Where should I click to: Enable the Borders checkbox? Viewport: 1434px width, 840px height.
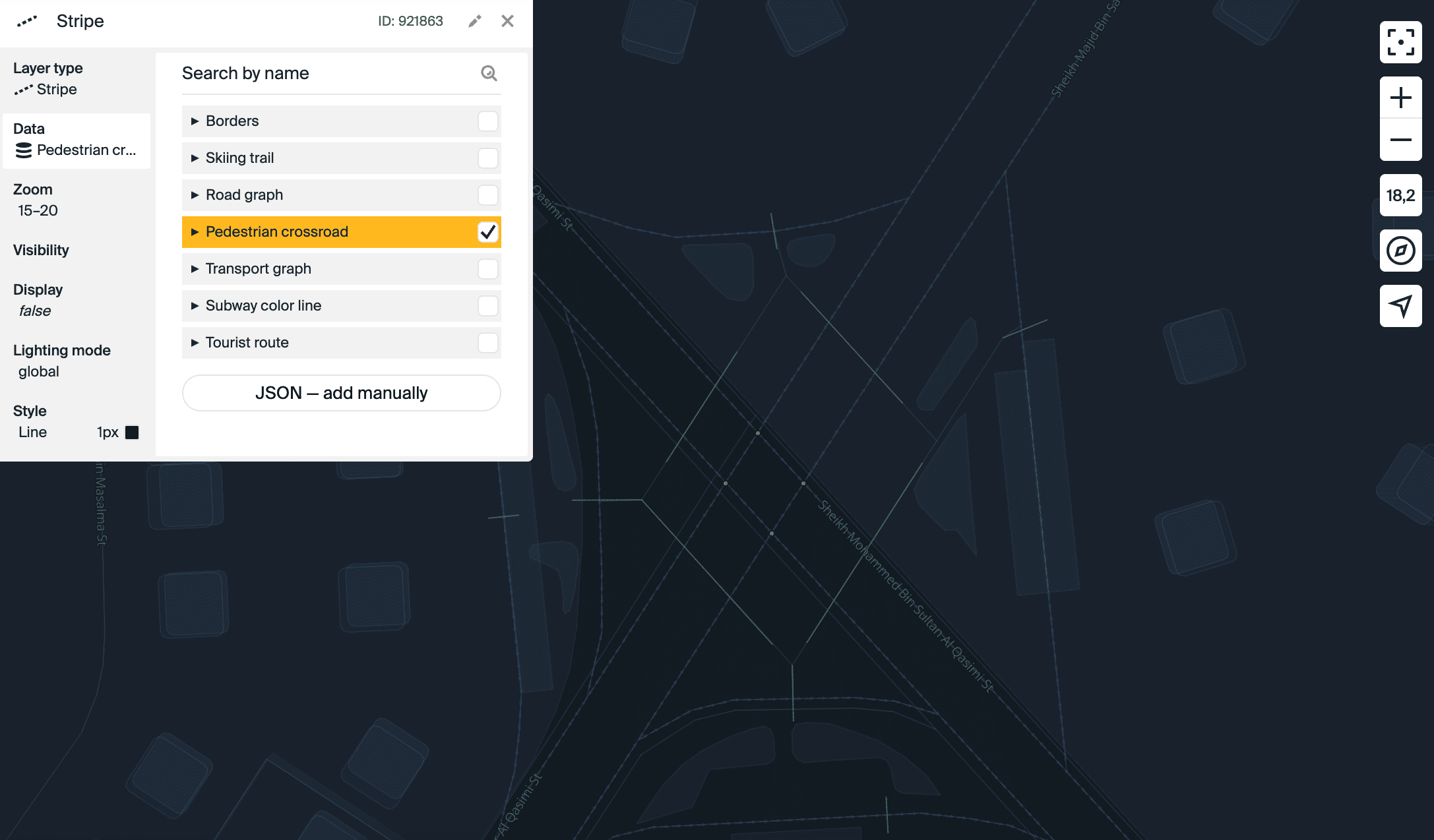pyautogui.click(x=487, y=121)
